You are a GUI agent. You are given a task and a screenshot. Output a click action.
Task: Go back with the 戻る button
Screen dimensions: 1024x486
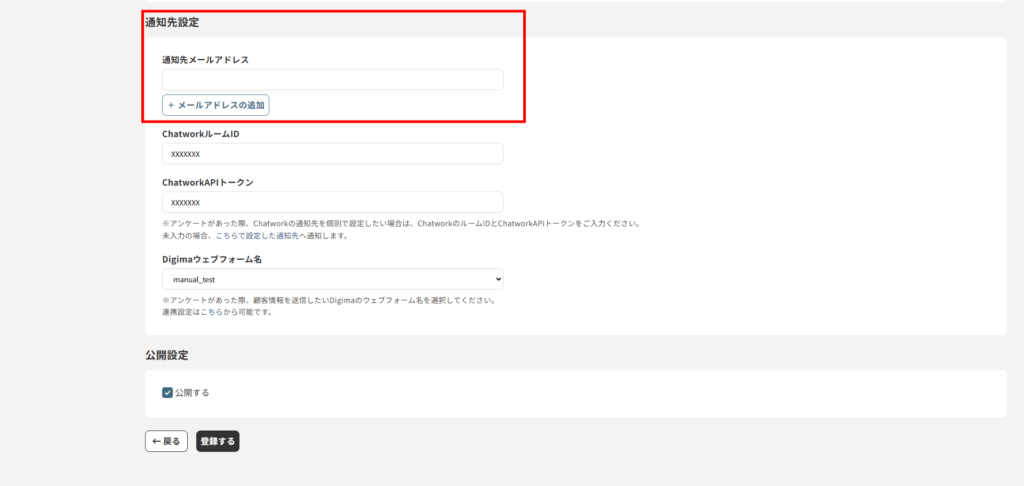click(x=166, y=441)
